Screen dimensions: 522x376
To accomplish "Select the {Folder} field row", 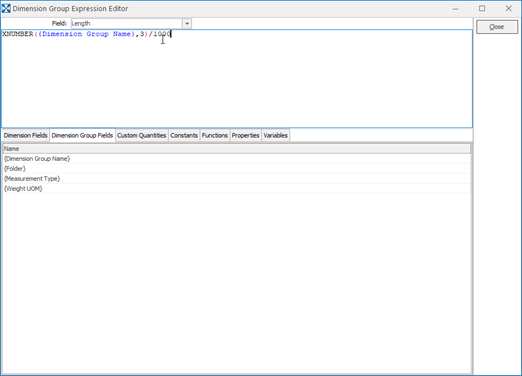I will pos(237,169).
